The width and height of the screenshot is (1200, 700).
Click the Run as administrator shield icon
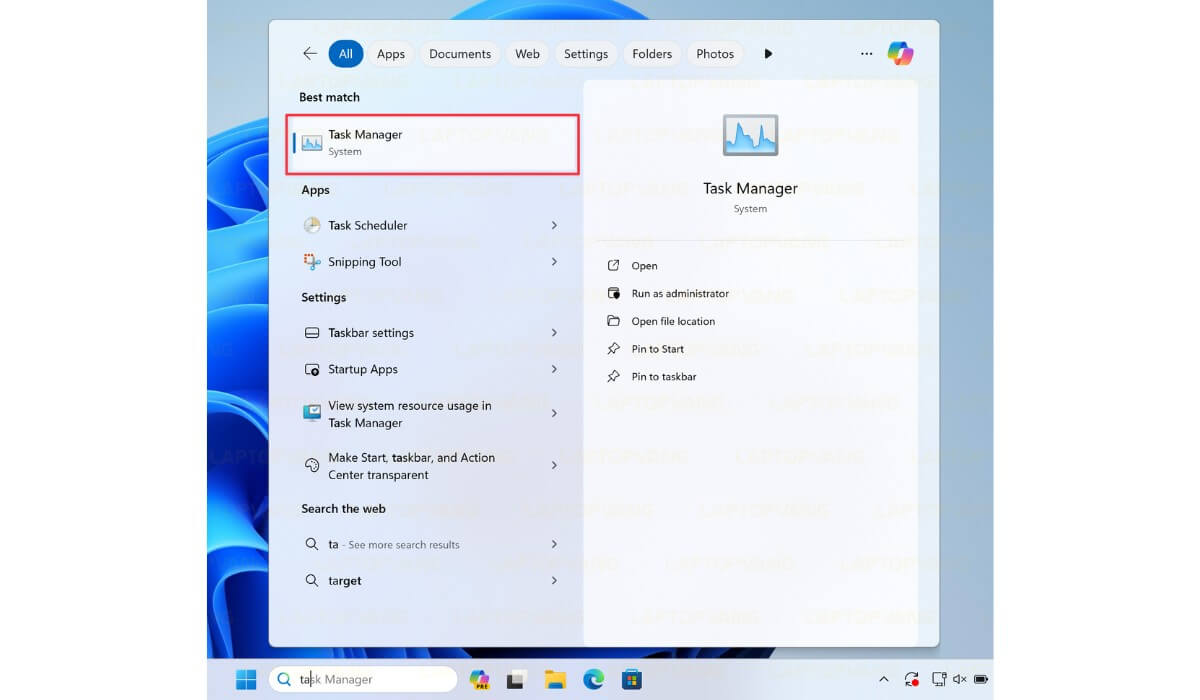tap(613, 294)
